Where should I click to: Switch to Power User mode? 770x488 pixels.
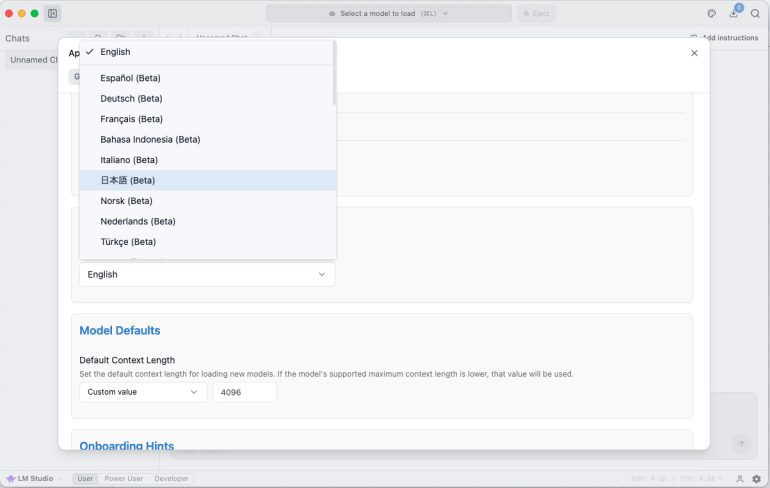click(x=124, y=479)
